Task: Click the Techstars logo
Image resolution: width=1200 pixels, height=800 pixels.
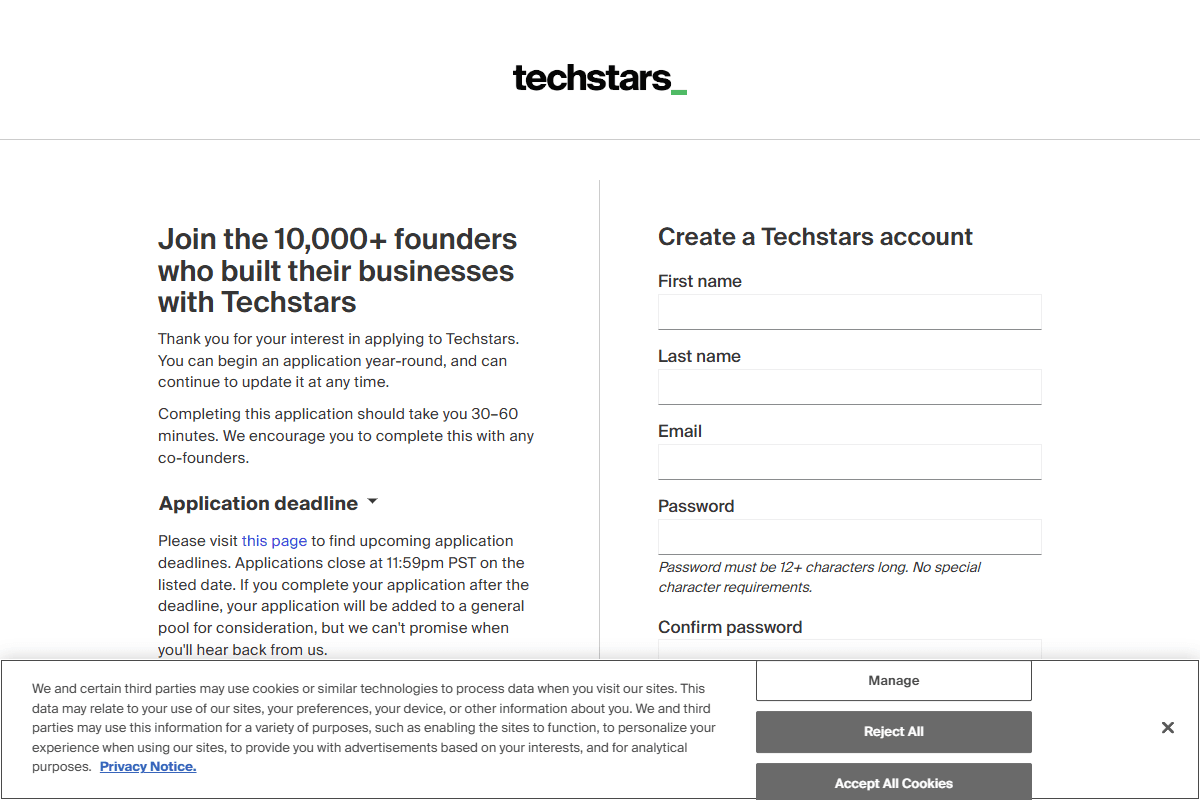Action: coord(598,78)
